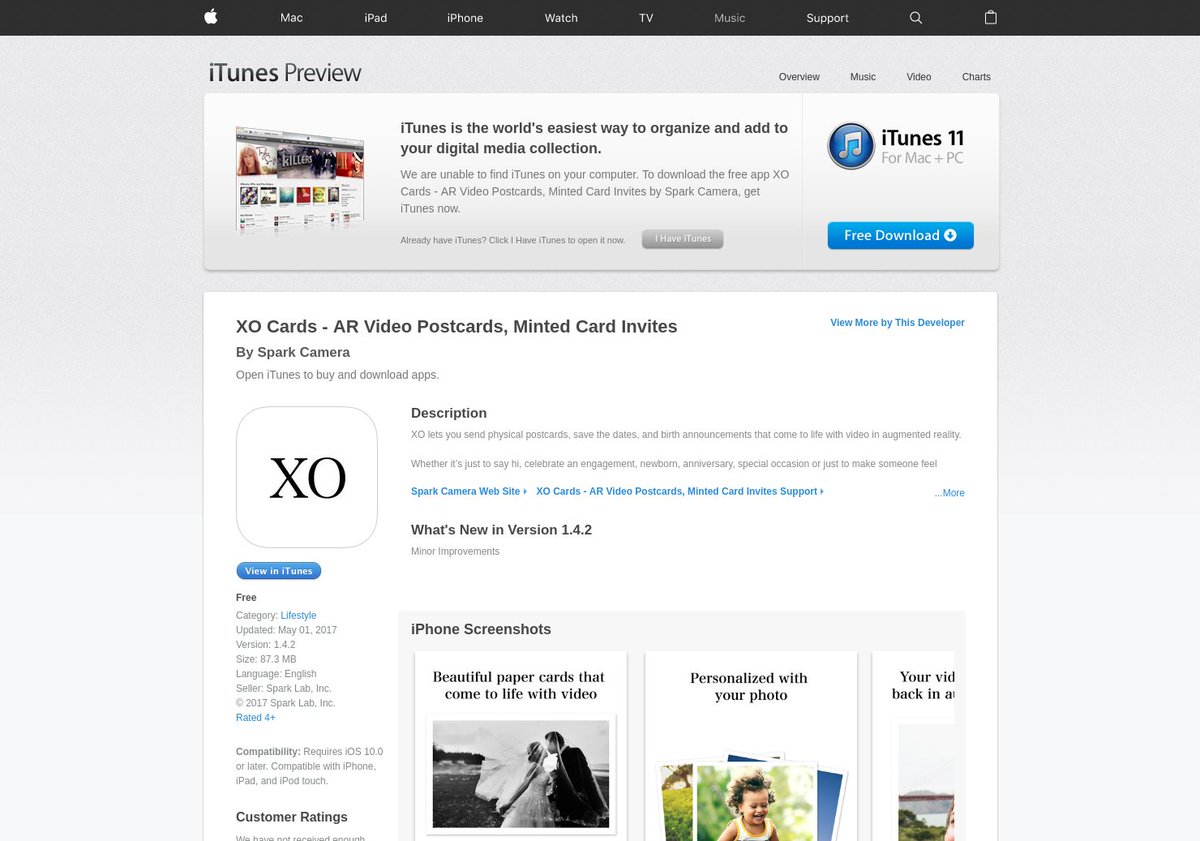This screenshot has width=1200, height=841.
Task: Click 'Open iTunes to buy and download apps.'
Action: pos(337,375)
